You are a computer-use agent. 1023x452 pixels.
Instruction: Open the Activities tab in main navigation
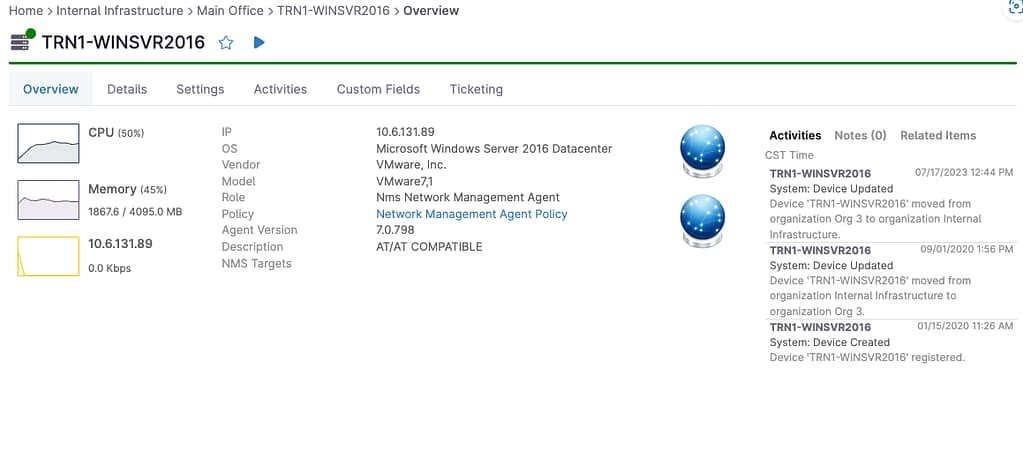pyautogui.click(x=280, y=89)
